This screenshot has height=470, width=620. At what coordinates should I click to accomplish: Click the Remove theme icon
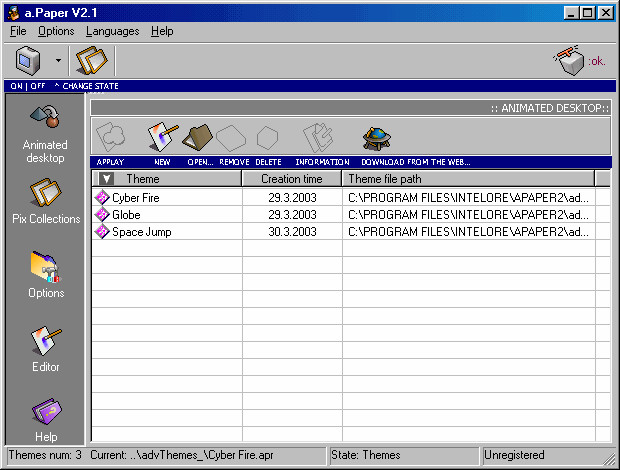pos(231,138)
